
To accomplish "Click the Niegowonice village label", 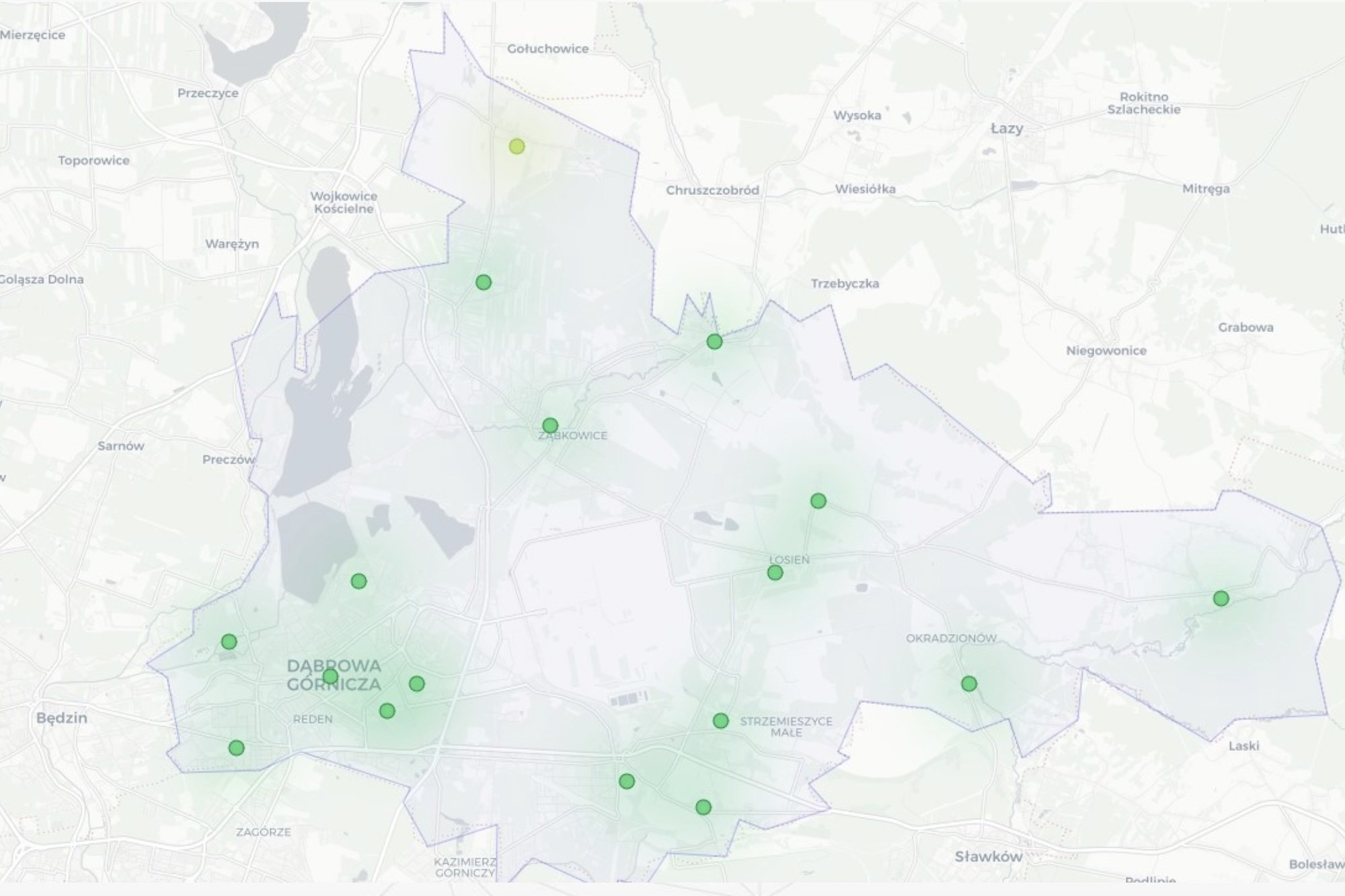I will 1106,350.
